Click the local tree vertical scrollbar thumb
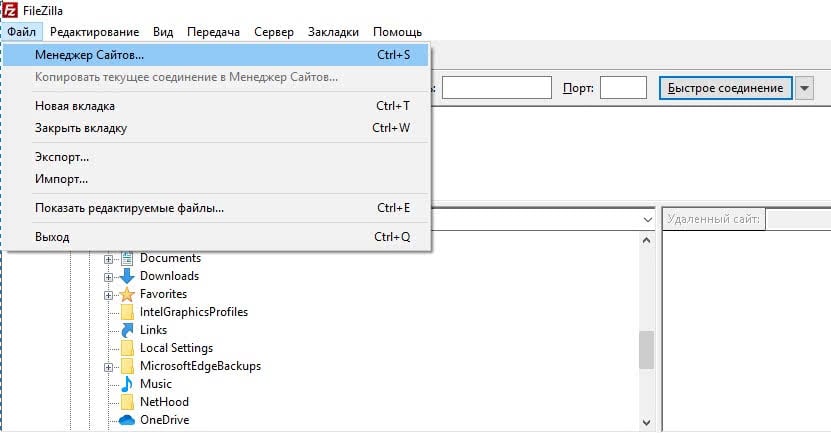 (646, 350)
